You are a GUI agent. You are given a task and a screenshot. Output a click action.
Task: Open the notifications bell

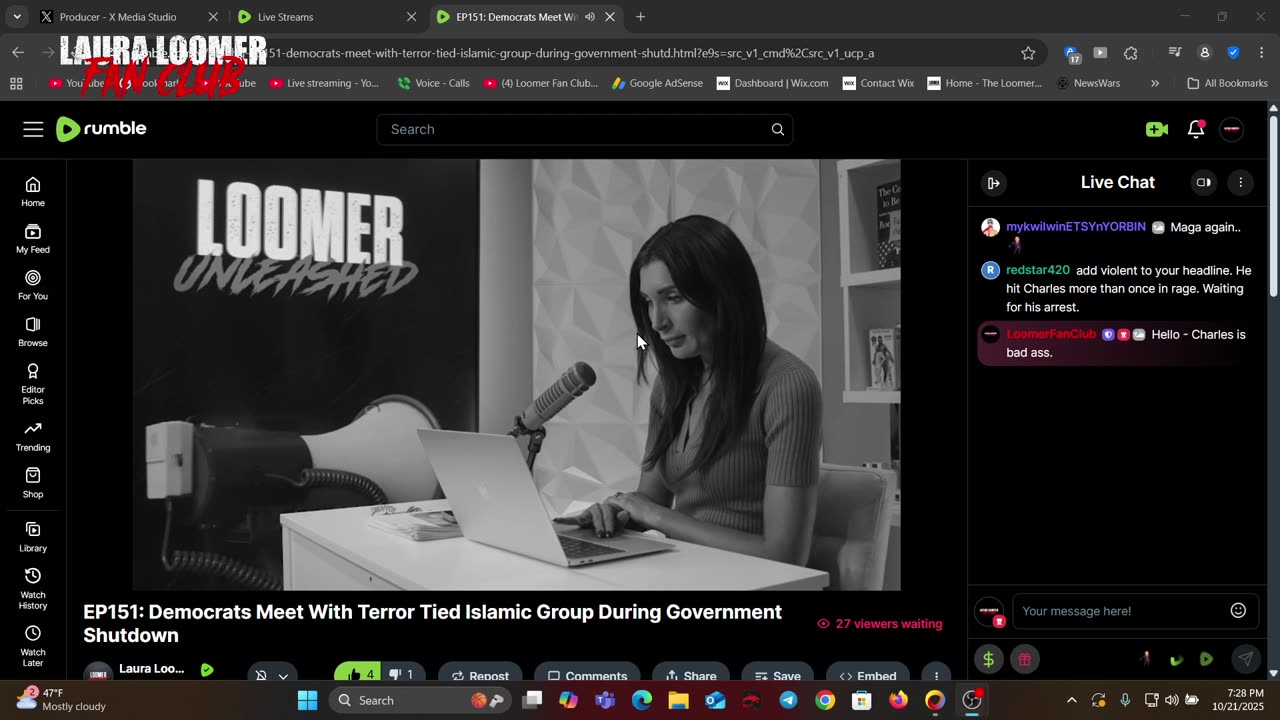(x=1196, y=129)
